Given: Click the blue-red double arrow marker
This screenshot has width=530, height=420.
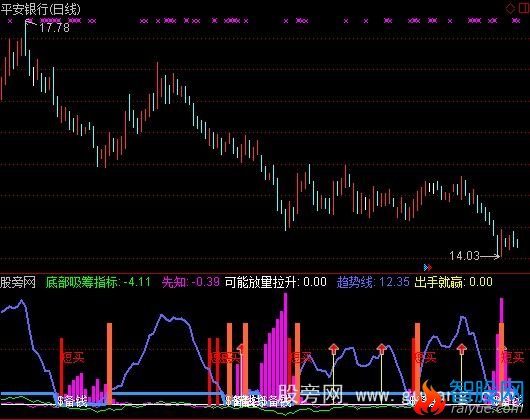Looking at the screenshot, I should 428,268.
